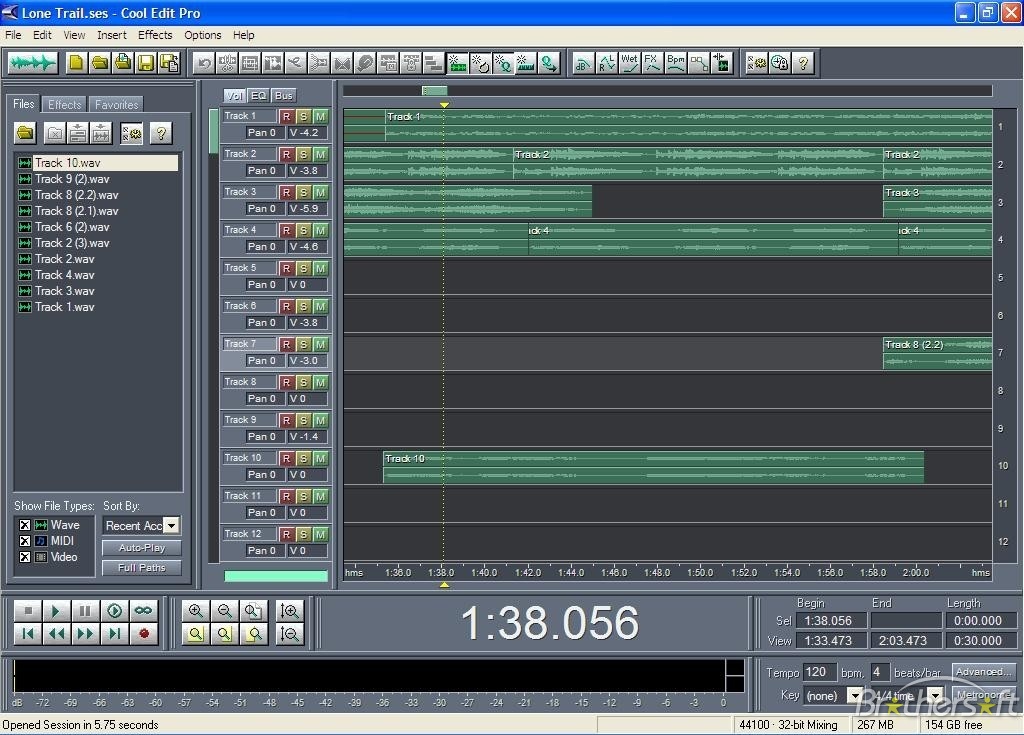Click the Bpm toolbar icon
Screen dimensions: 1024x735
(x=675, y=63)
